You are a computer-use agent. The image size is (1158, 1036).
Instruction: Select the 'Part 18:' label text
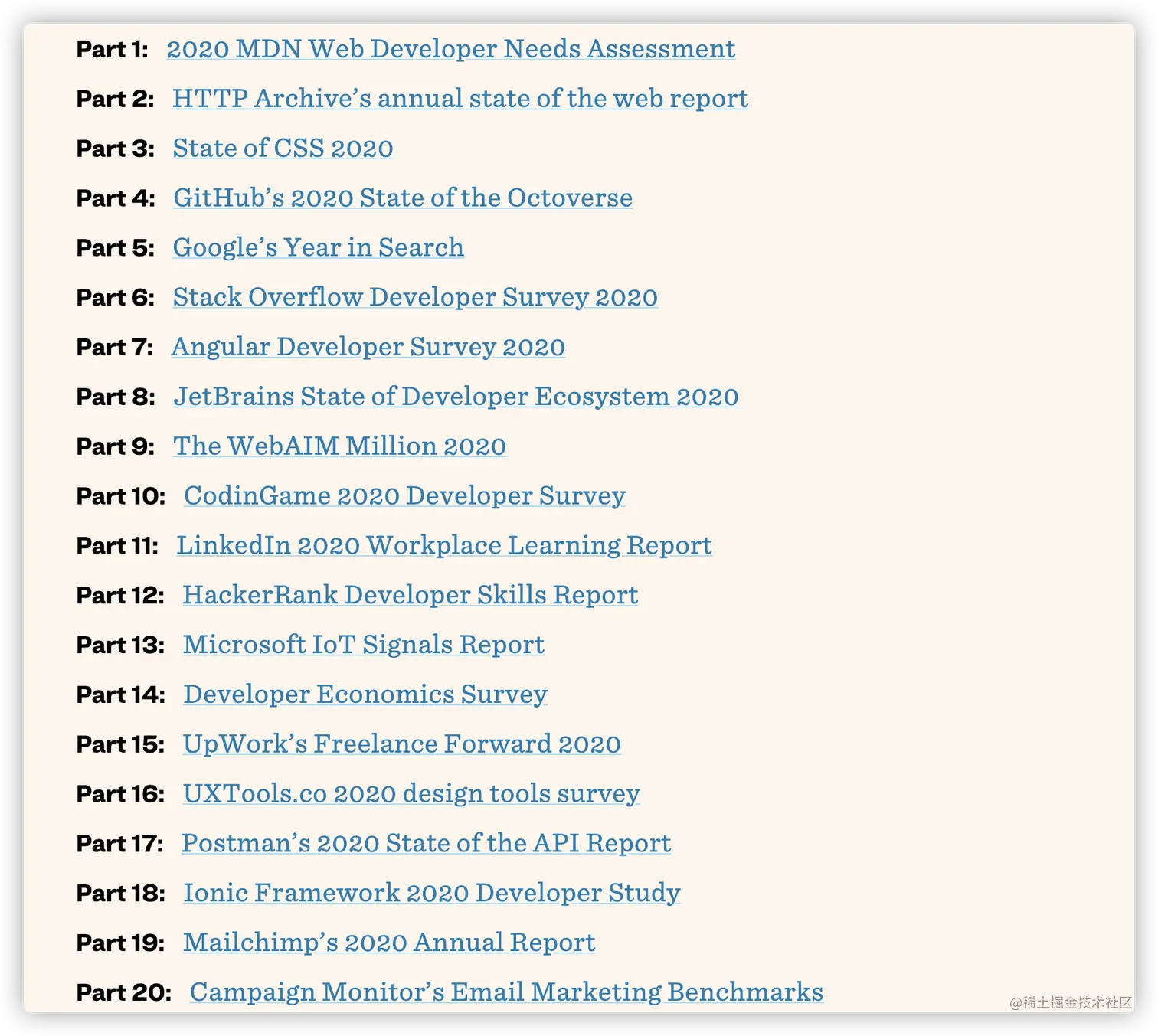(x=121, y=894)
